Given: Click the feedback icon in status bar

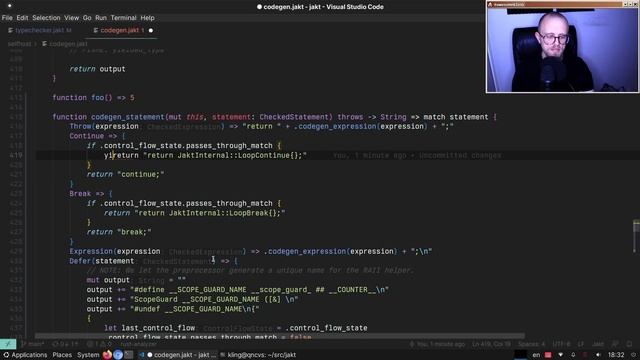Looking at the screenshot, I should [615, 344].
